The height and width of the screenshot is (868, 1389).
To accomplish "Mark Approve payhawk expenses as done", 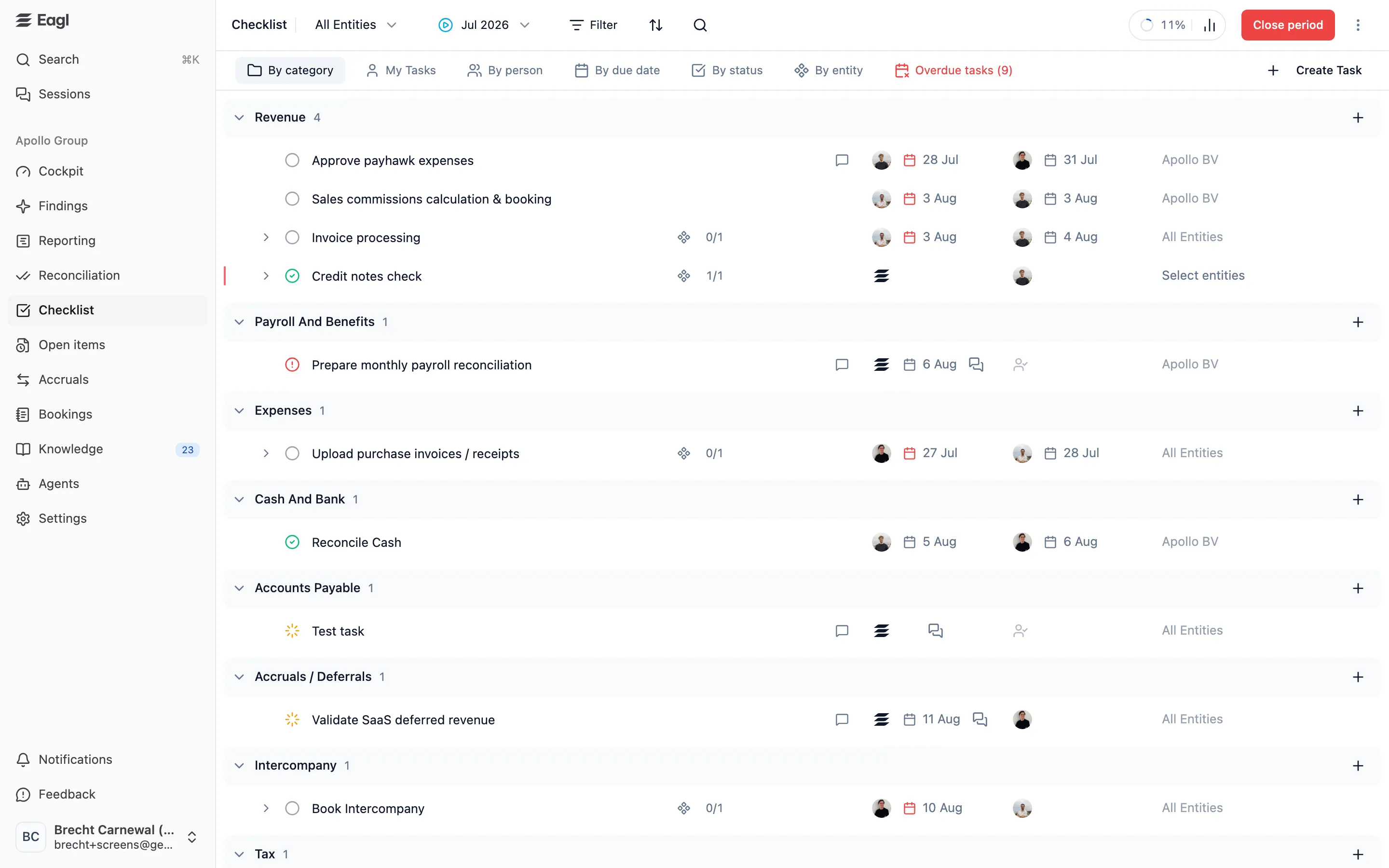I will pos(292,160).
